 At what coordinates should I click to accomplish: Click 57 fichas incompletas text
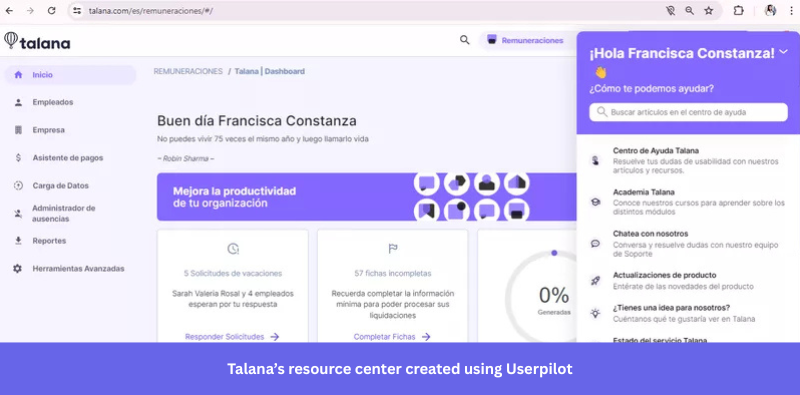pyautogui.click(x=393, y=274)
